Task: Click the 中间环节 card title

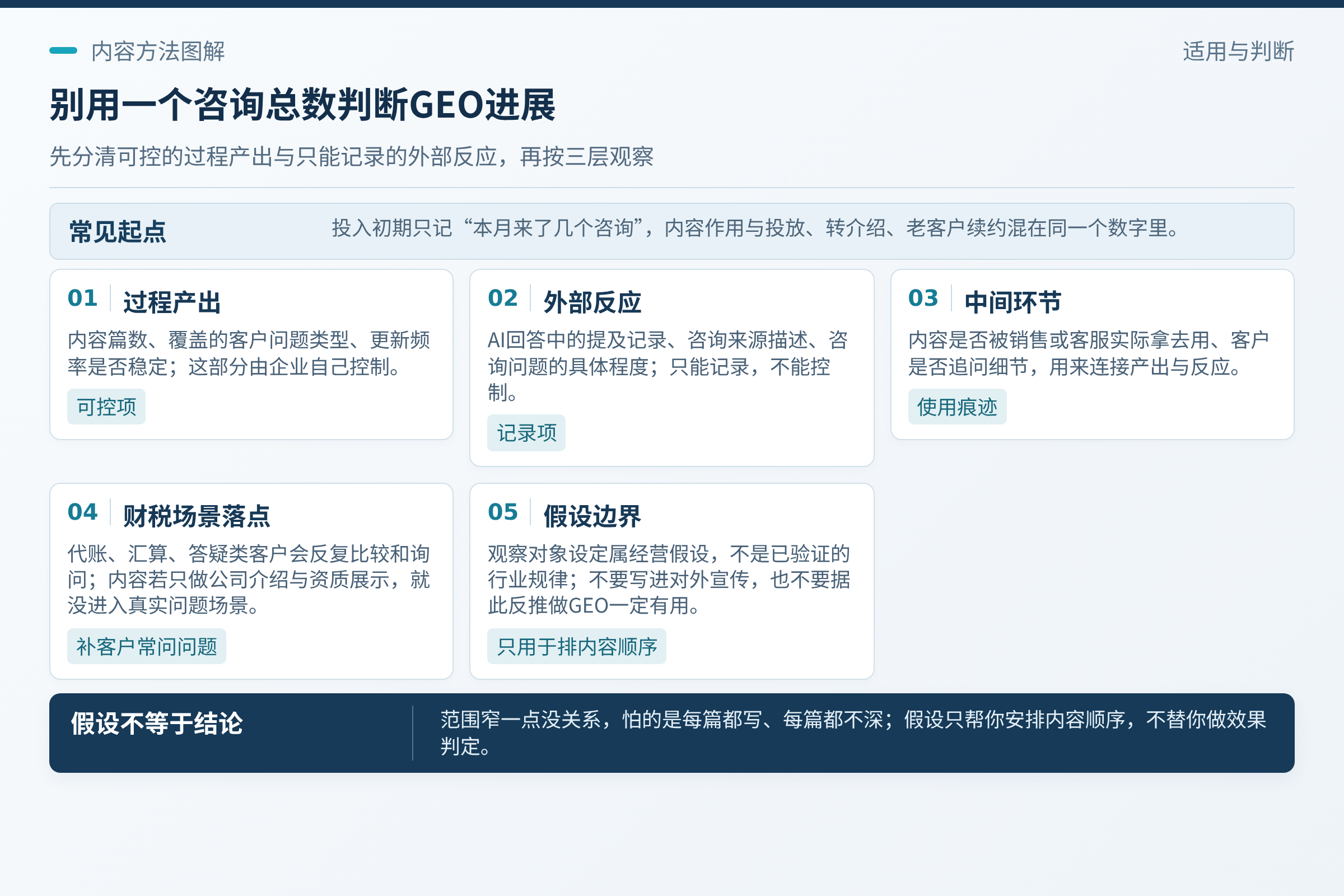Action: point(1012,302)
